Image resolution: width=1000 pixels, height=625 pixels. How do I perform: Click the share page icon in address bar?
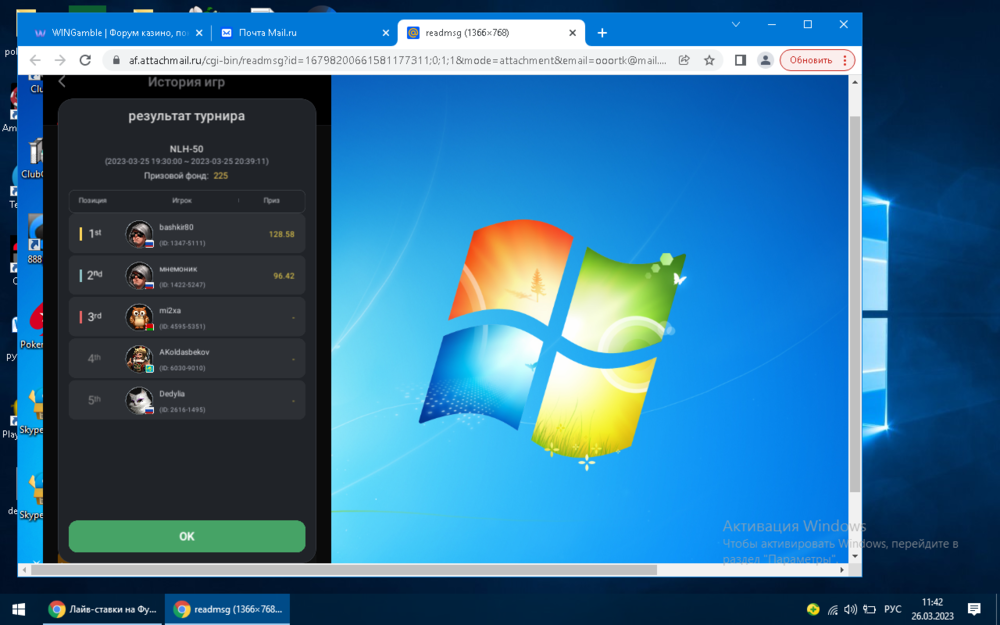click(x=684, y=60)
